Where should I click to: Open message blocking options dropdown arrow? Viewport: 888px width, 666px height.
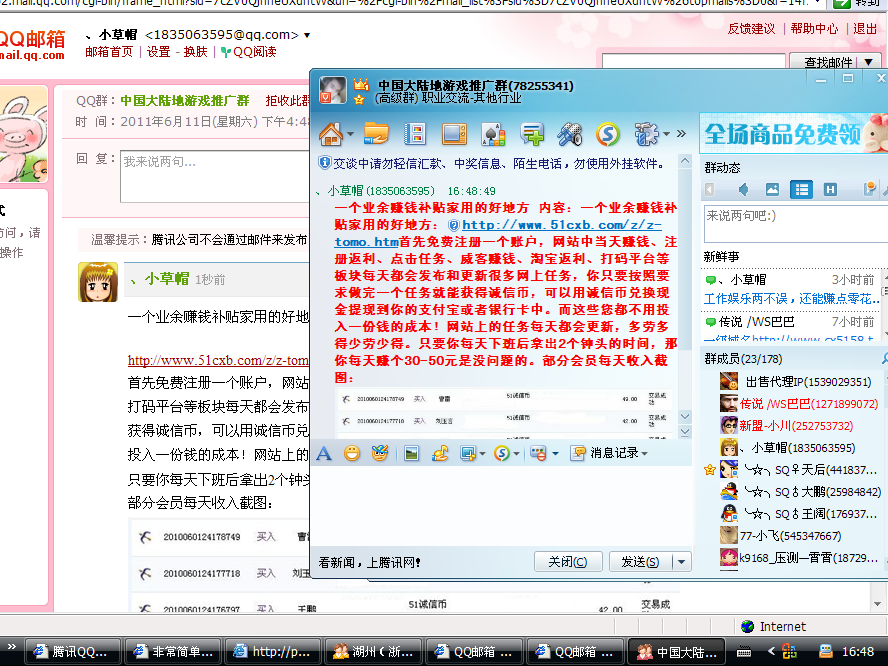[555, 454]
